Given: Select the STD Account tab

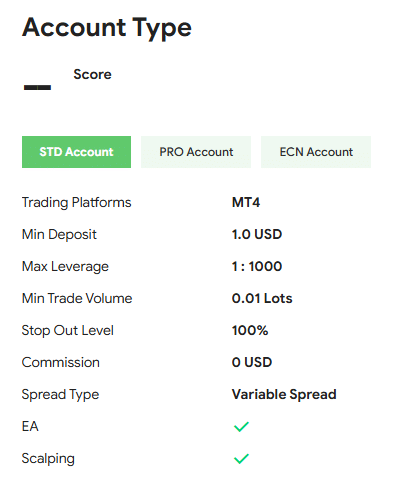Looking at the screenshot, I should click(x=76, y=152).
